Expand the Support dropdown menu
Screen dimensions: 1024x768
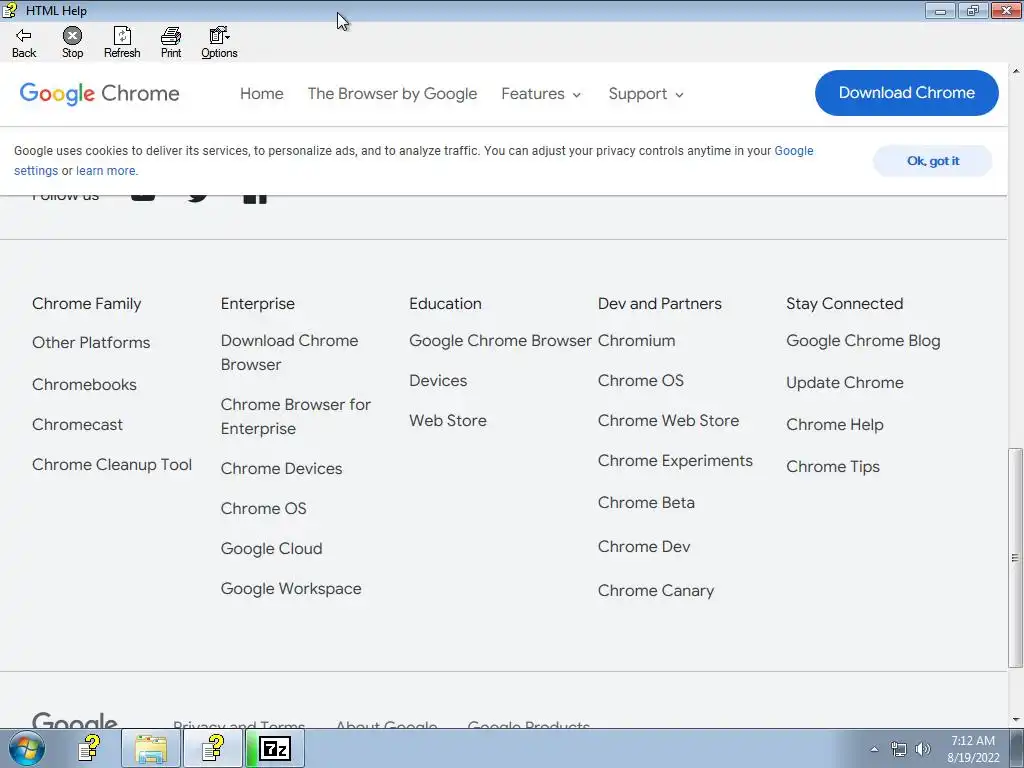[646, 93]
